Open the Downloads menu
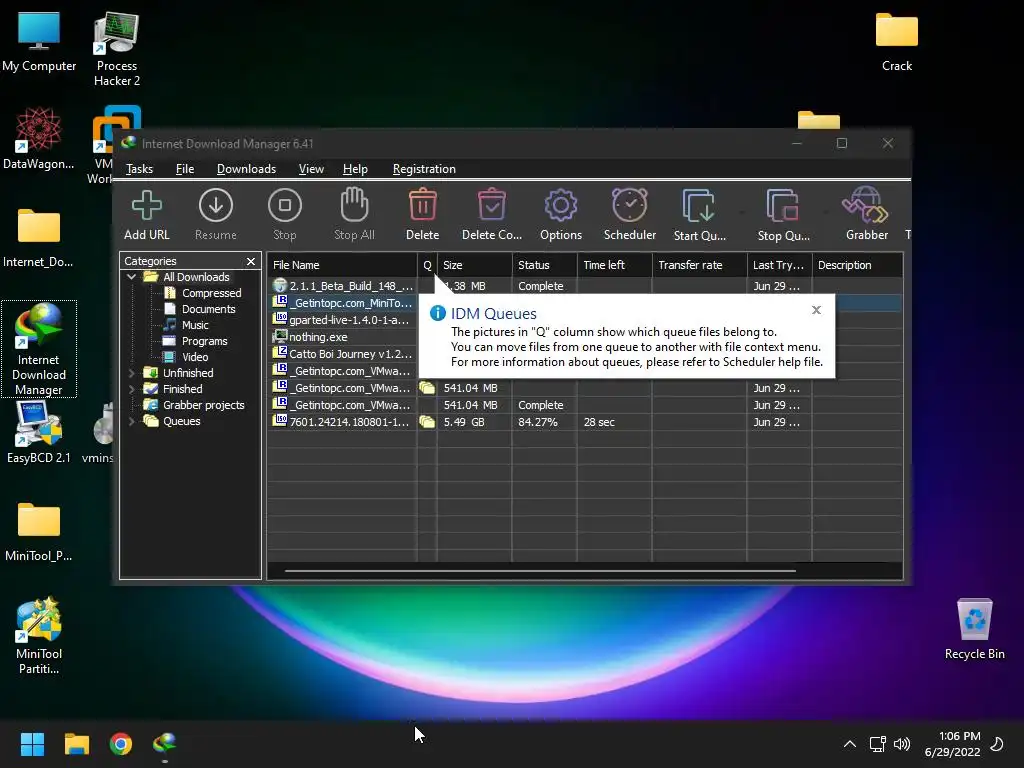The image size is (1024, 768). [x=246, y=169]
